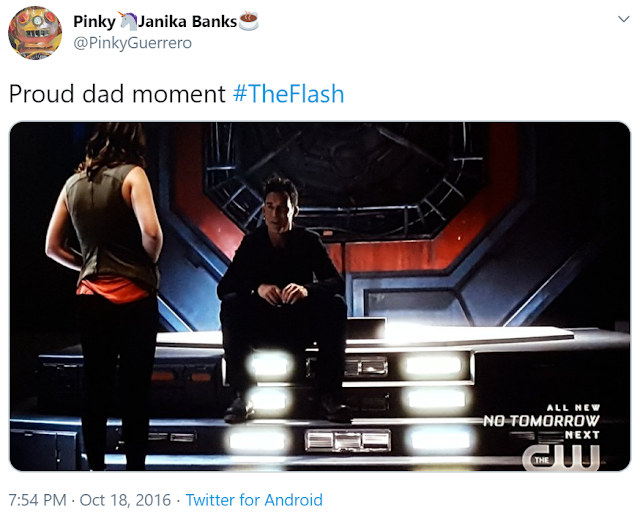The height and width of the screenshot is (516, 640).
Task: Click the coffee cup emoji after Banks
Action: (249, 21)
